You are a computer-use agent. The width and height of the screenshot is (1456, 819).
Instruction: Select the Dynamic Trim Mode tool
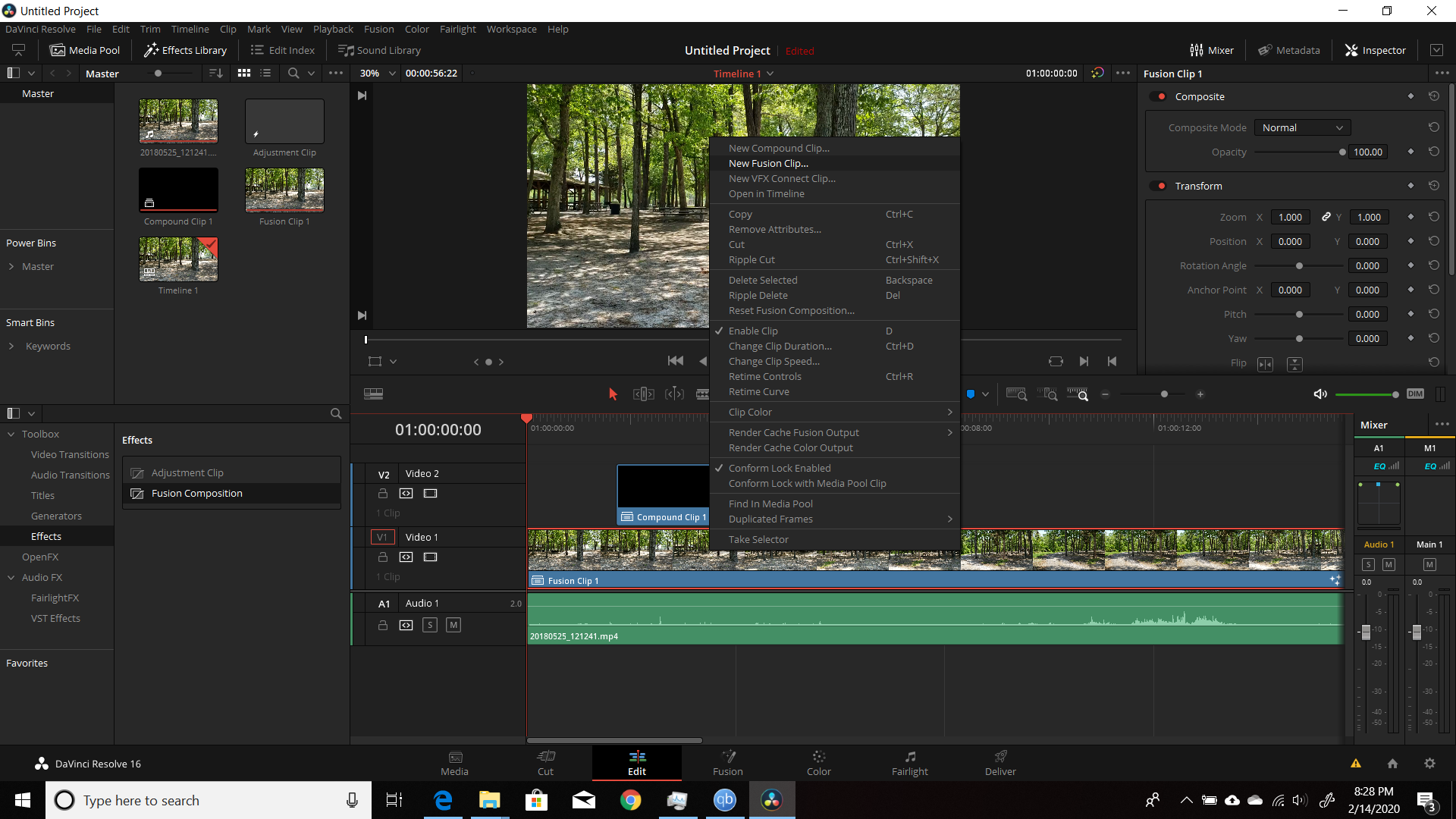674,394
